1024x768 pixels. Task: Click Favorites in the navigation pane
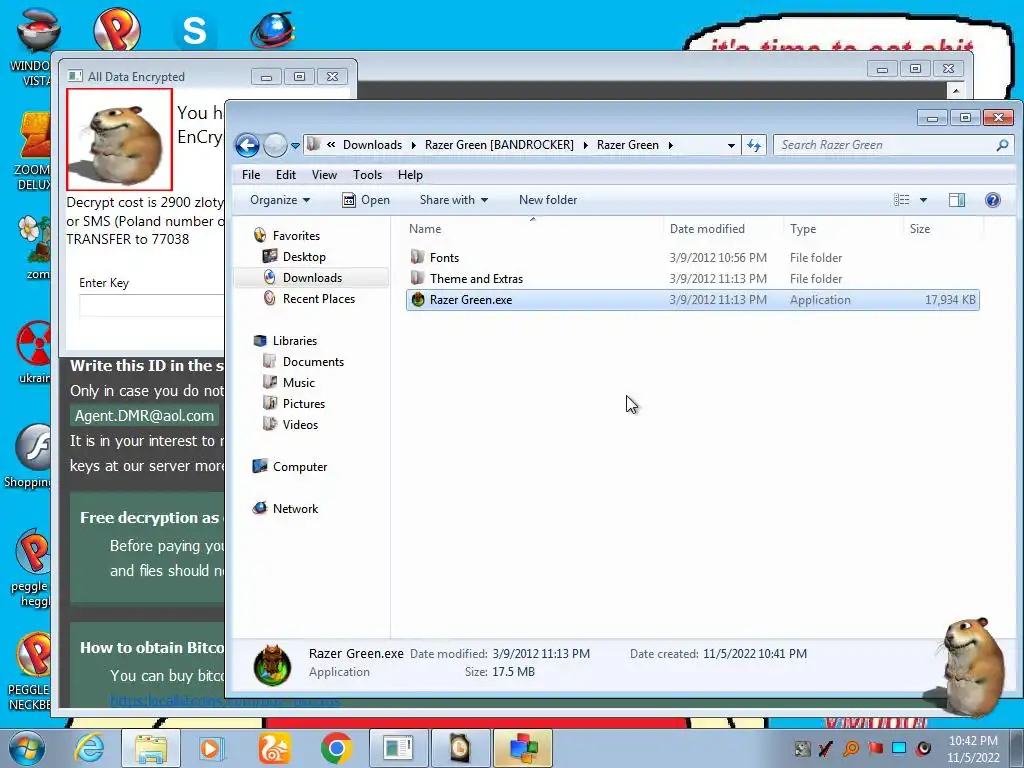tap(287, 235)
